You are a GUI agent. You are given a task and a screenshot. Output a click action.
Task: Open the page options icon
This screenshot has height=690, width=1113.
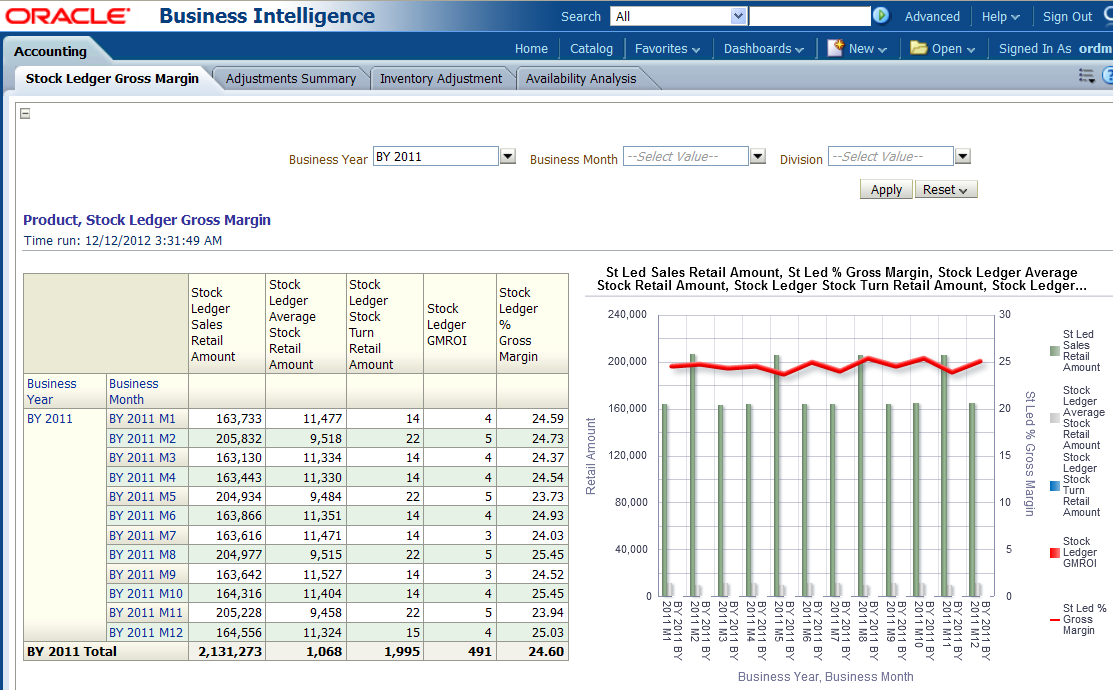tap(1087, 76)
